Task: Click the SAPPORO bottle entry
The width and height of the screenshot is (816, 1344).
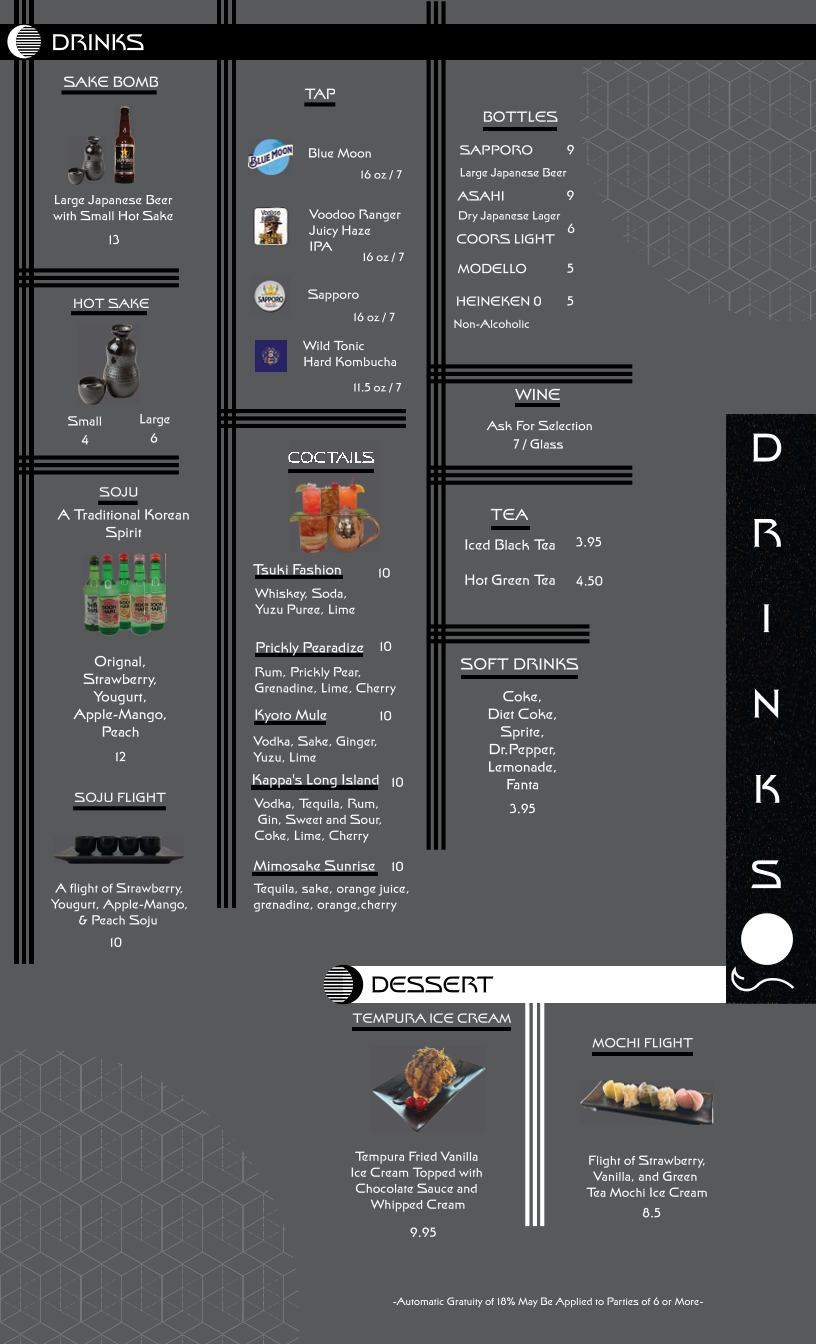Action: pos(496,150)
